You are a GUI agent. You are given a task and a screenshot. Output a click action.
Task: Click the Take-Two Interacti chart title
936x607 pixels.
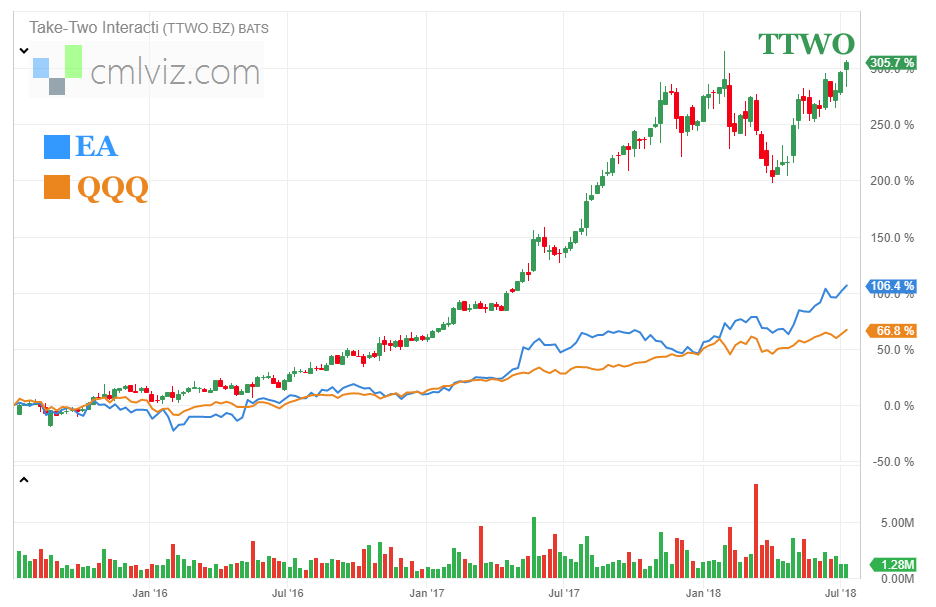click(149, 28)
